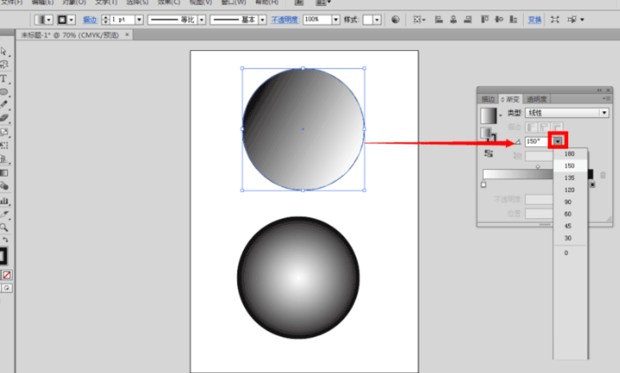Choose 180 from the angle list
This screenshot has width=620, height=373.
coord(570,153)
